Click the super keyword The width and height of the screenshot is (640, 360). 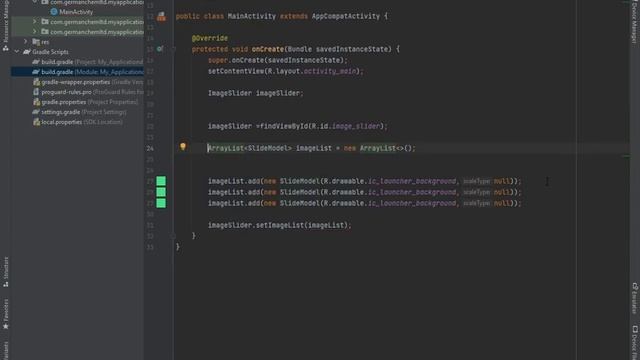(x=218, y=60)
